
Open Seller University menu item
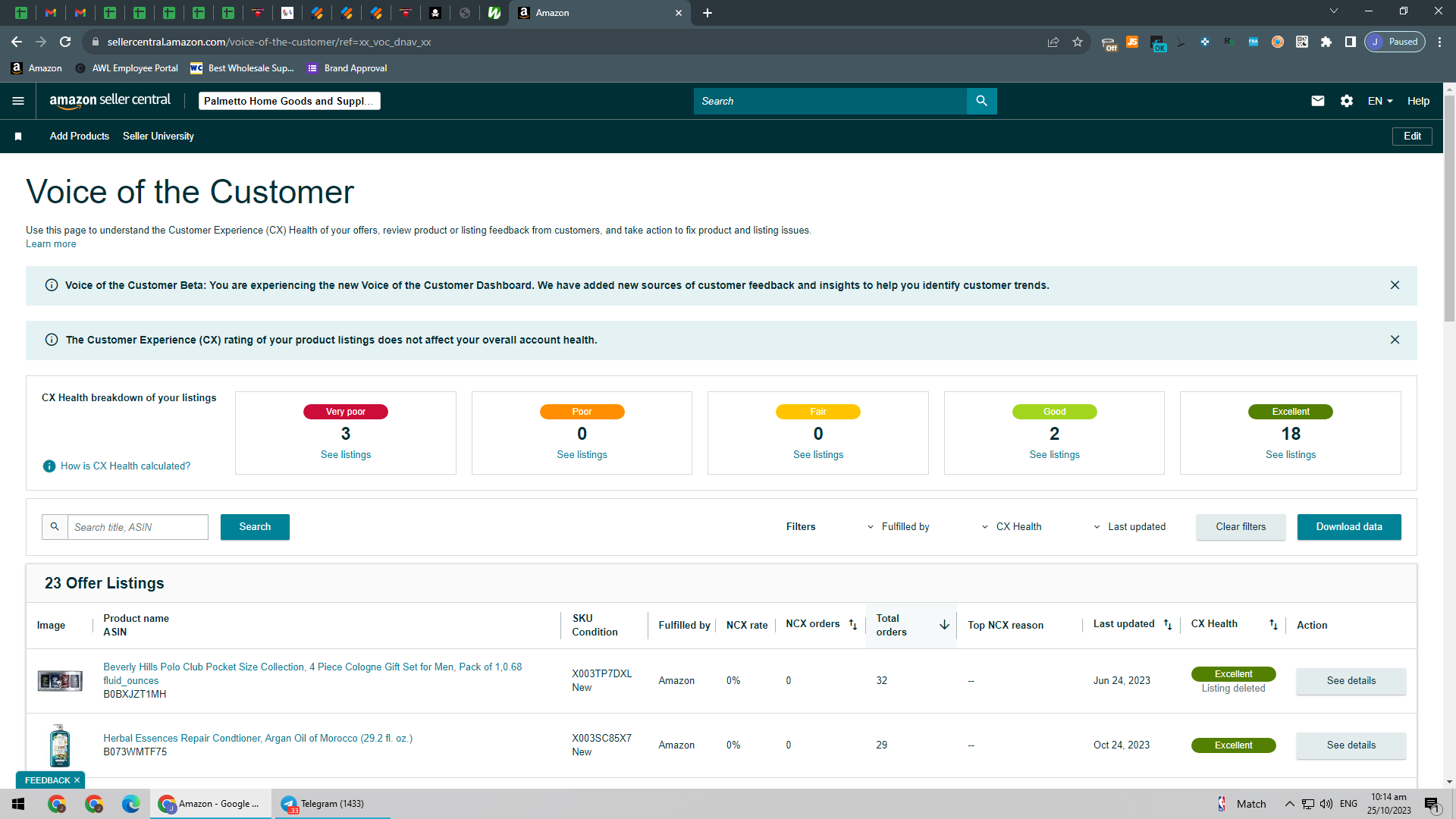(x=158, y=136)
